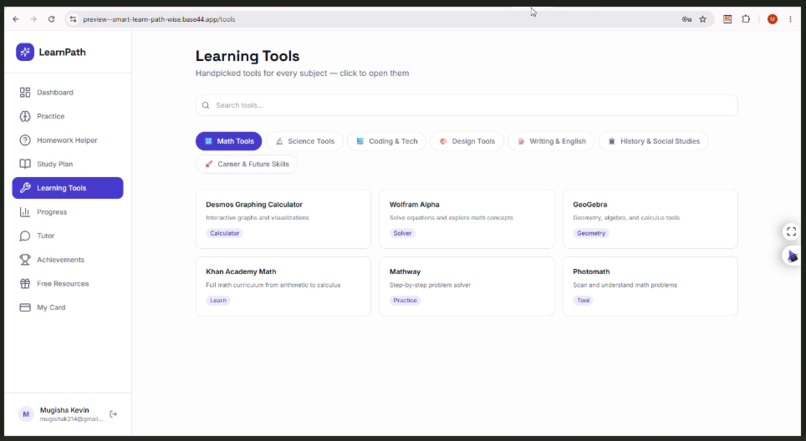Viewport: 806px width, 441px height.
Task: Click the My Card icon
Action: pyautogui.click(x=25, y=307)
